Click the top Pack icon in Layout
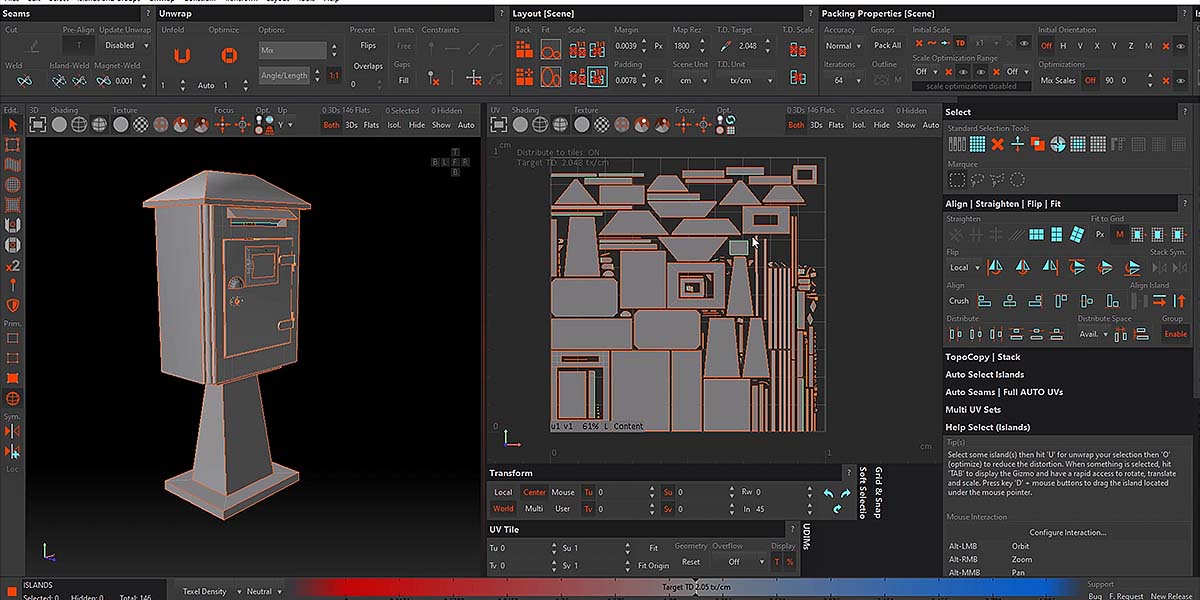 click(524, 48)
